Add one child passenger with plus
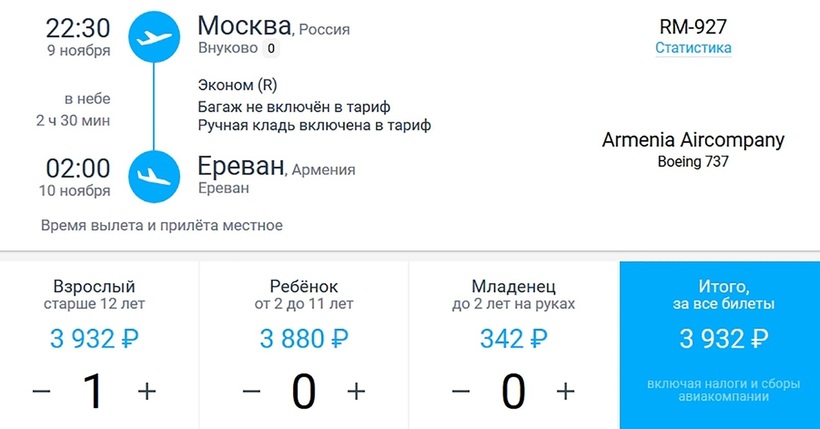 (356, 391)
